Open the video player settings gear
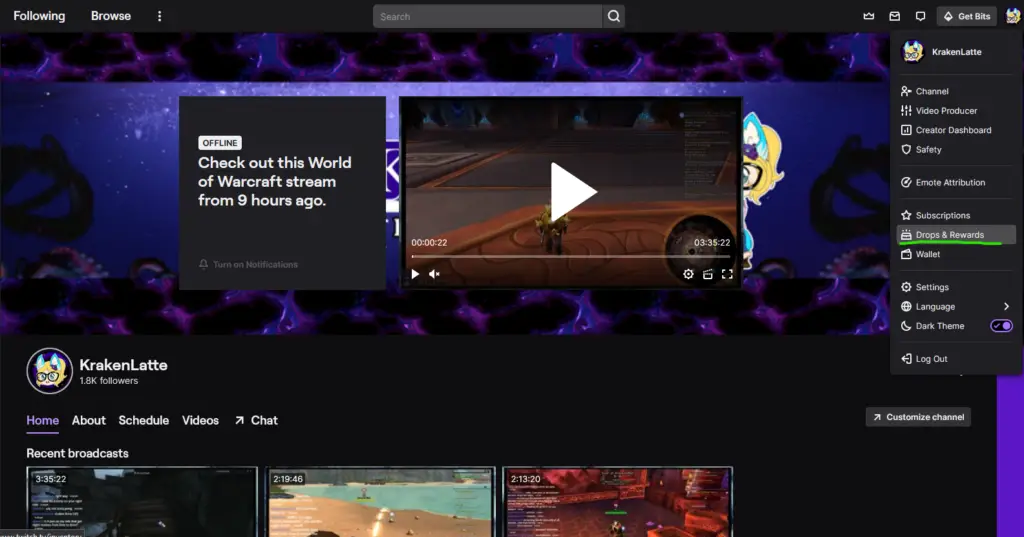Screen dimensions: 1024x537 coord(688,274)
